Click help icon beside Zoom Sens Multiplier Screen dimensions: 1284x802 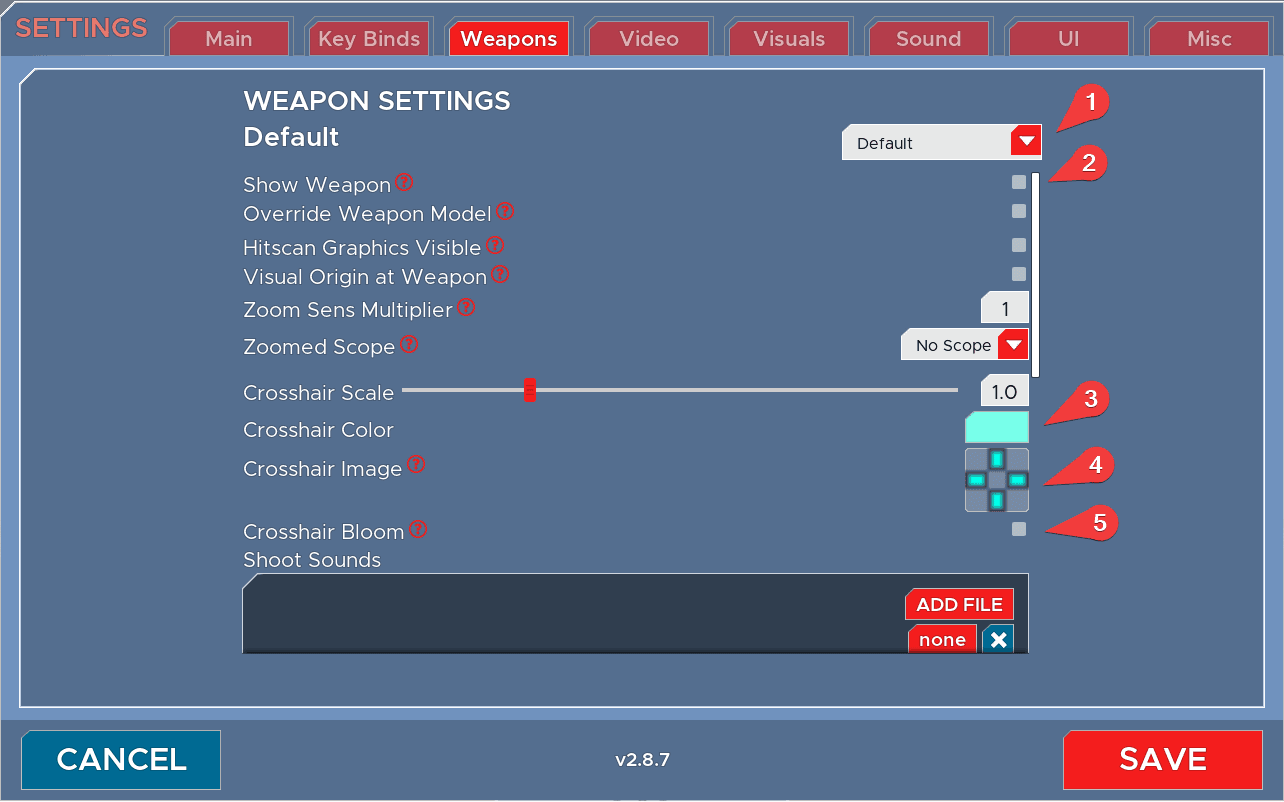[x=466, y=308]
